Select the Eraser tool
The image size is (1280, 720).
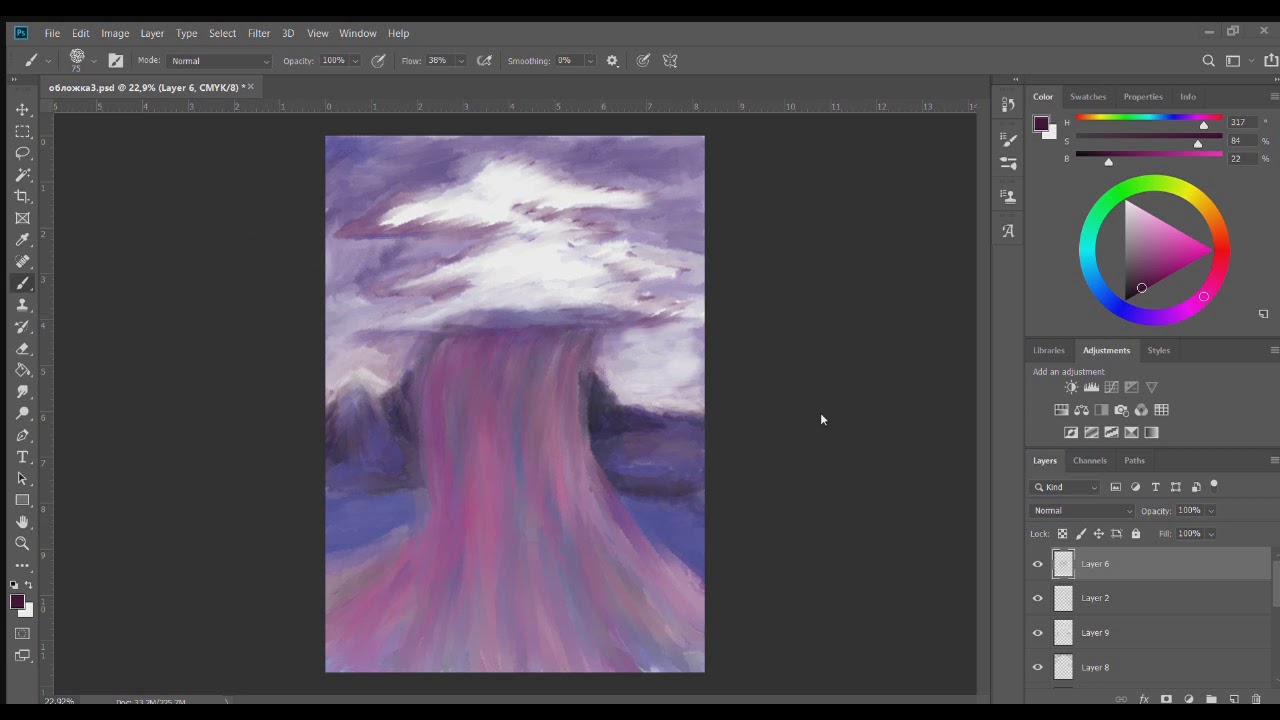pyautogui.click(x=22, y=349)
